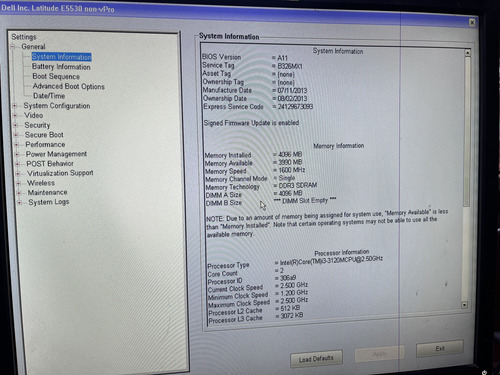Expand the Security settings node
500x375 pixels.
15,125
